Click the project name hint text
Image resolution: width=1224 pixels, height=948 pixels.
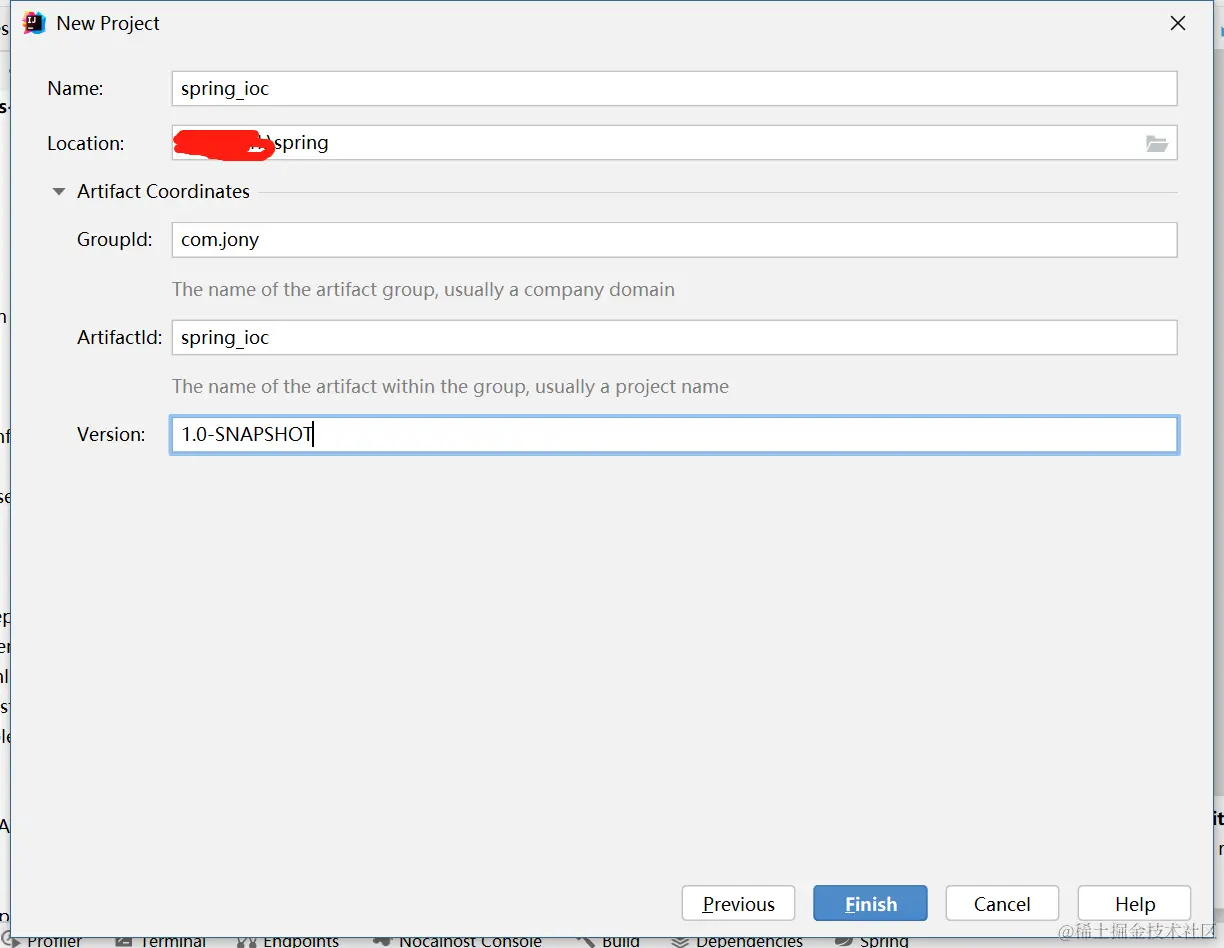pos(450,387)
